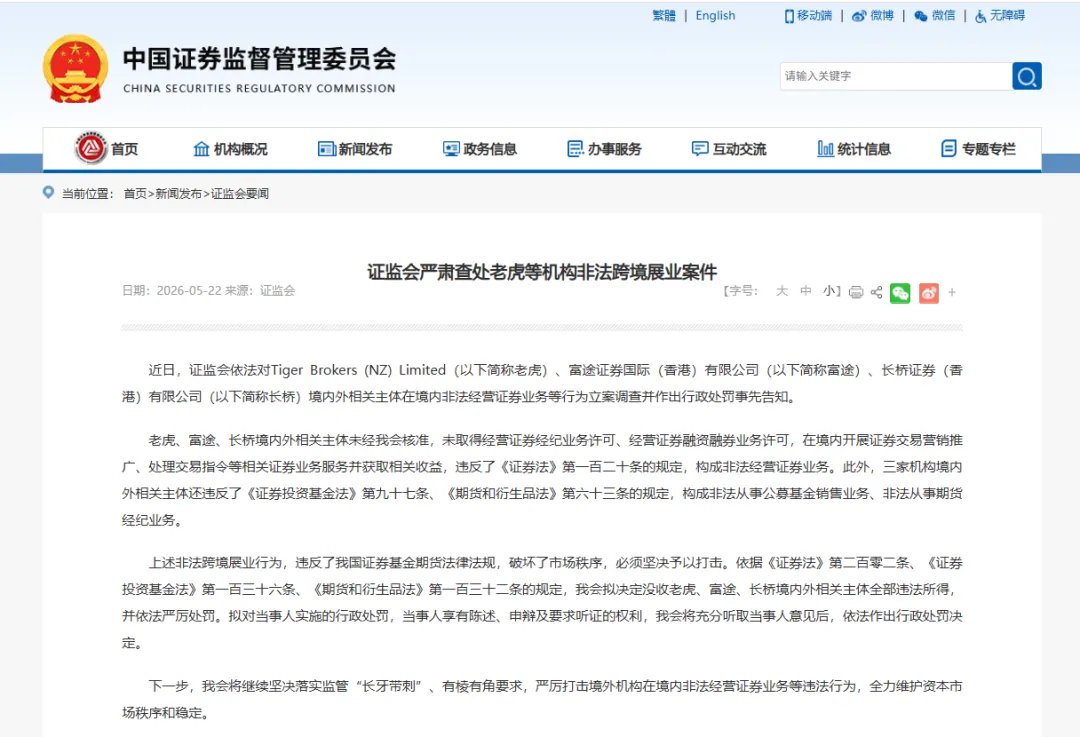Viewport: 1080px width, 737px height.
Task: Click the document icon of 专题专栏
Action: point(949,149)
